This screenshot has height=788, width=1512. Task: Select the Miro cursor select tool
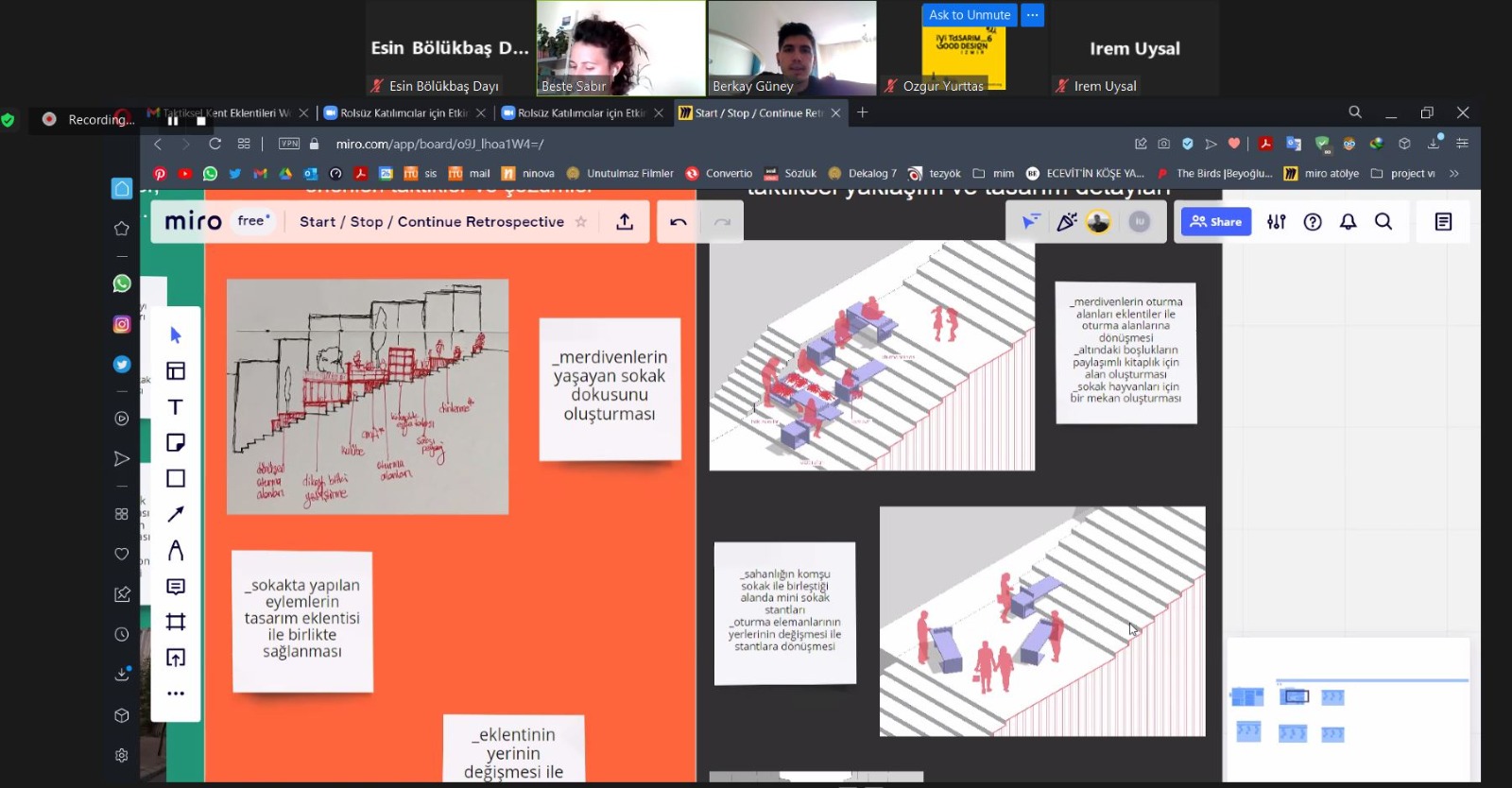(175, 335)
